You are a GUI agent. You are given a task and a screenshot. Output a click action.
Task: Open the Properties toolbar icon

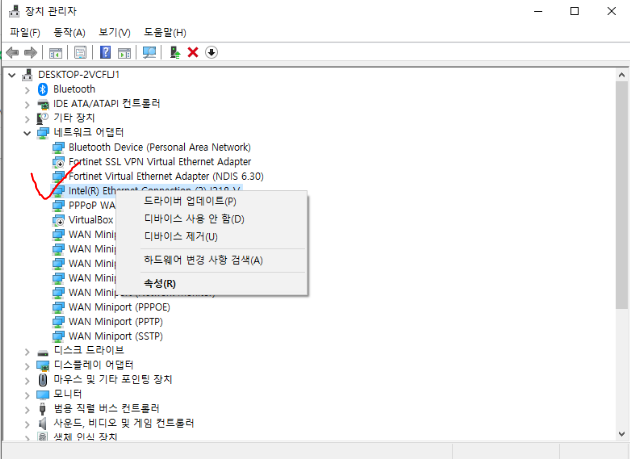(x=80, y=53)
